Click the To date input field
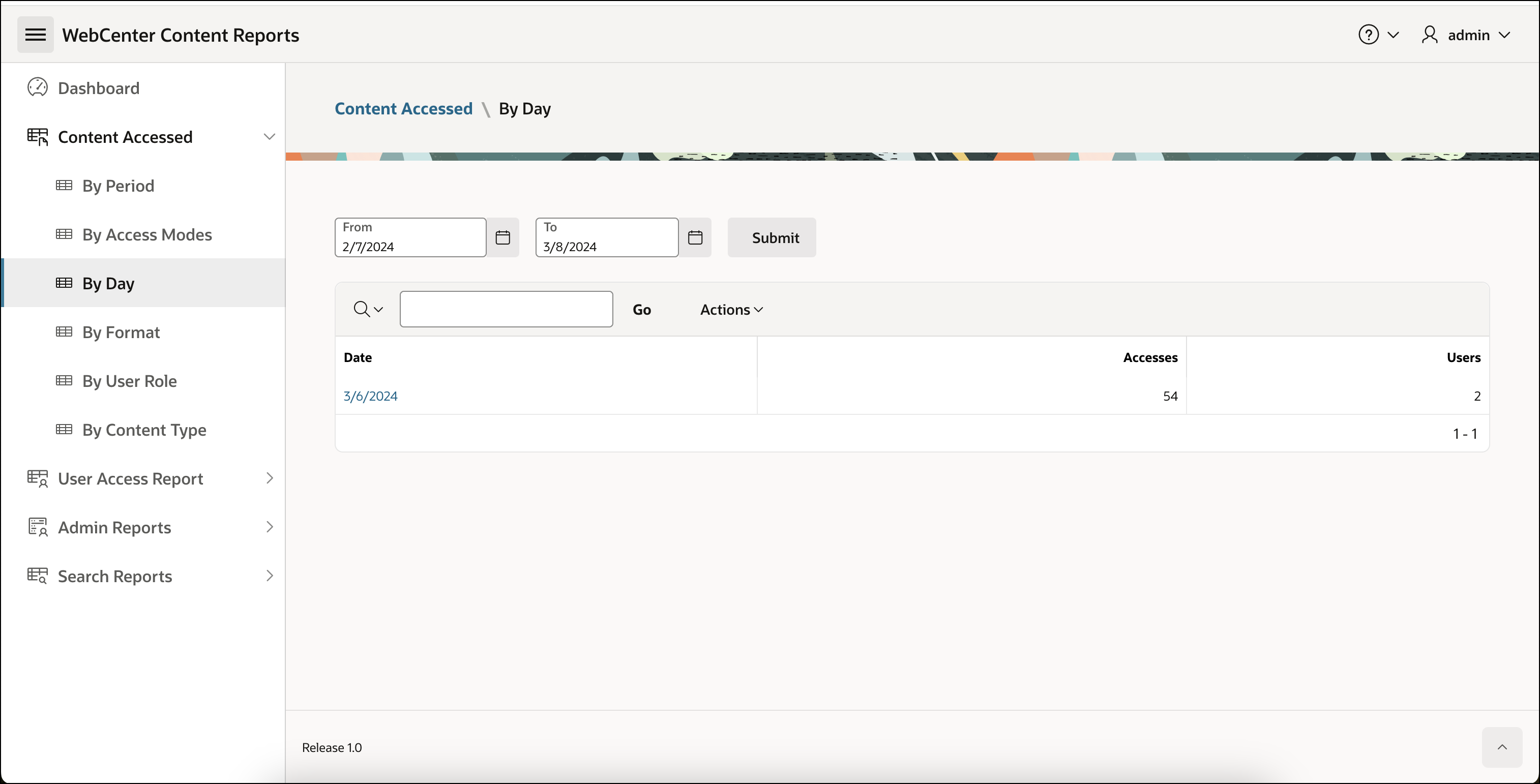1540x784 pixels. pos(607,238)
